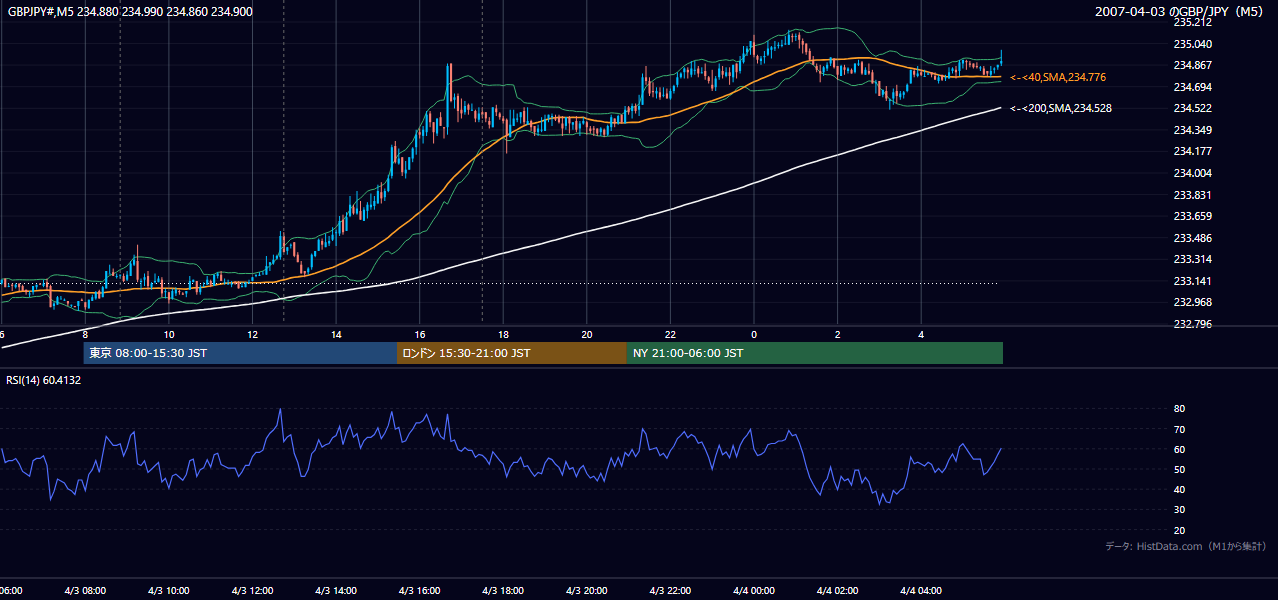Click the 4/3 14:00 time axis label
Screen dimensions: 1278x600
click(336, 591)
